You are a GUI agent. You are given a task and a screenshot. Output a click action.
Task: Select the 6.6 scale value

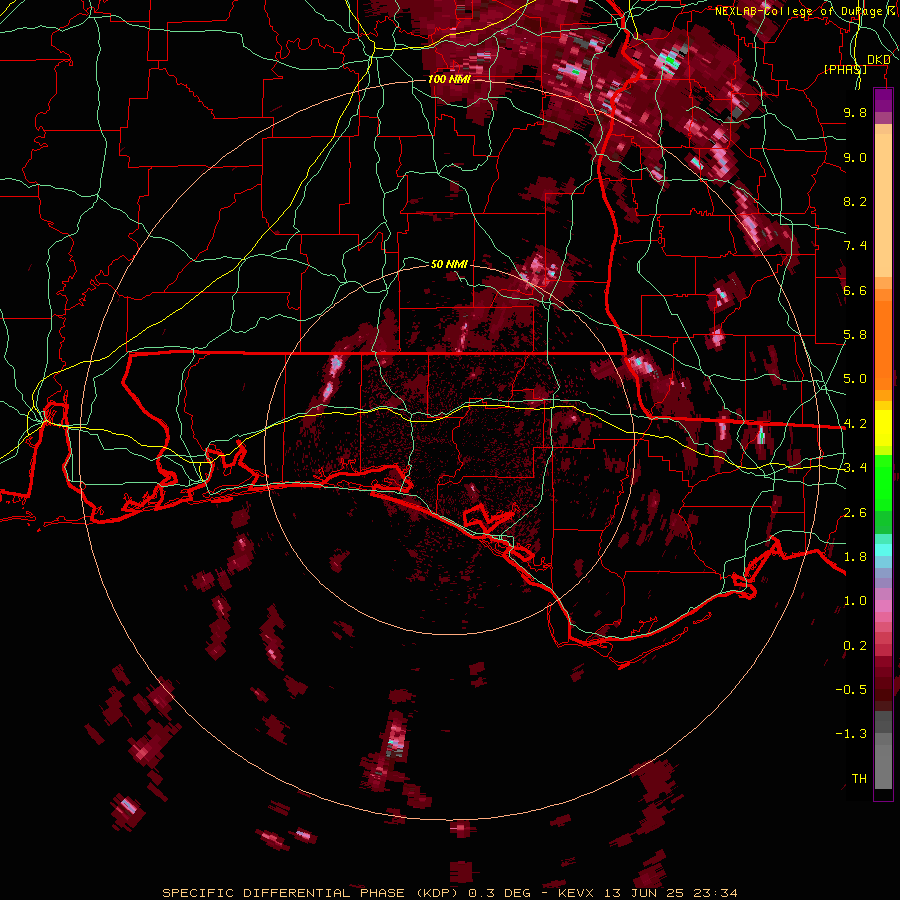pyautogui.click(x=855, y=290)
